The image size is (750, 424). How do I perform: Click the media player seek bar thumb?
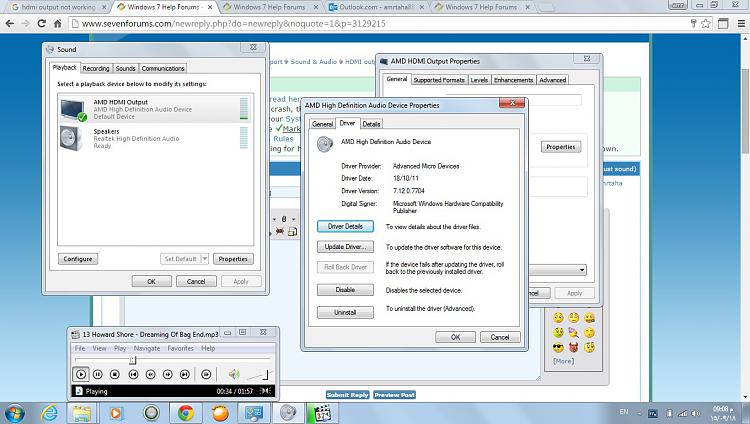click(132, 360)
